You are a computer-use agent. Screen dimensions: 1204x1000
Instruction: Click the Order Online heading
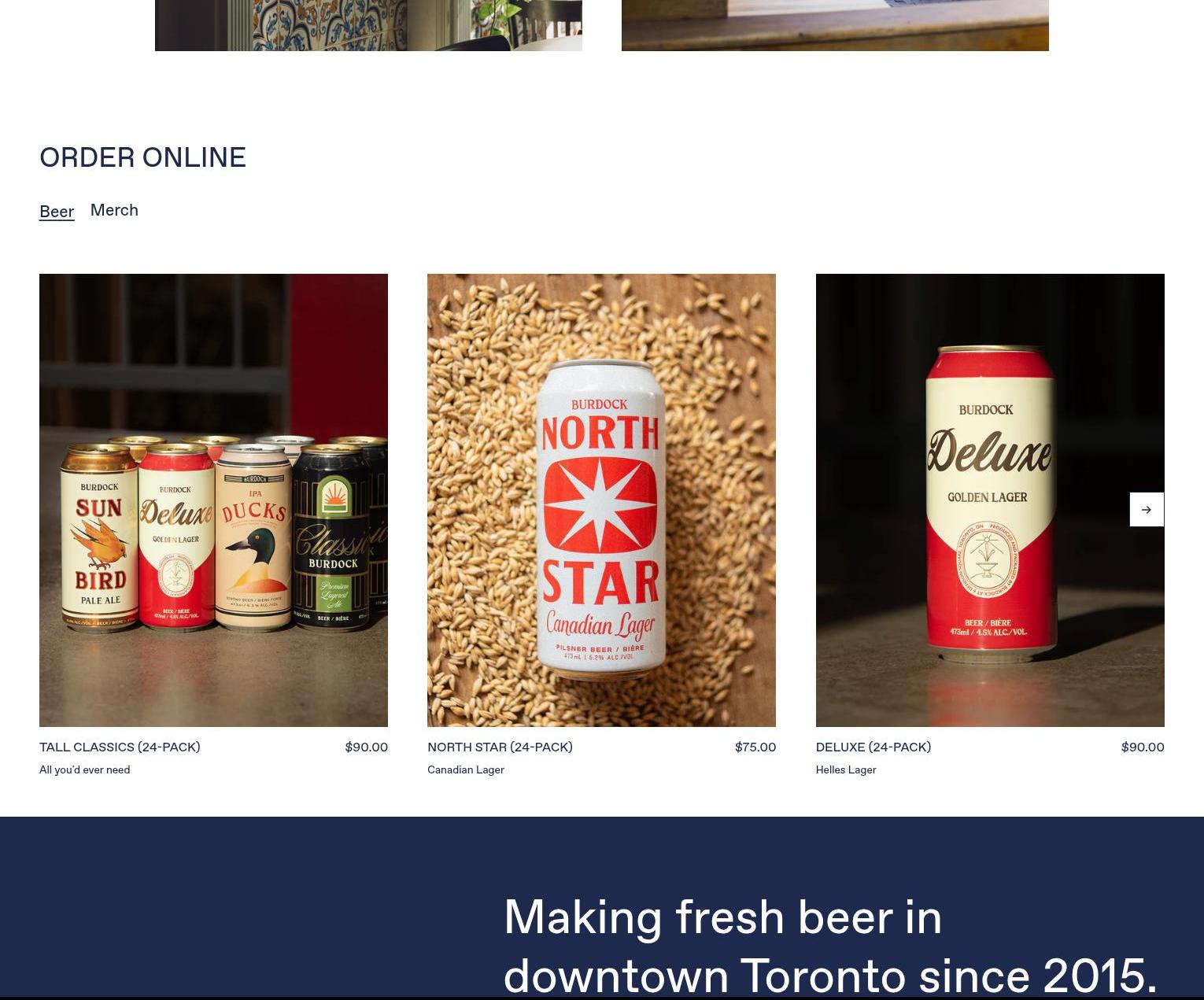click(x=142, y=157)
